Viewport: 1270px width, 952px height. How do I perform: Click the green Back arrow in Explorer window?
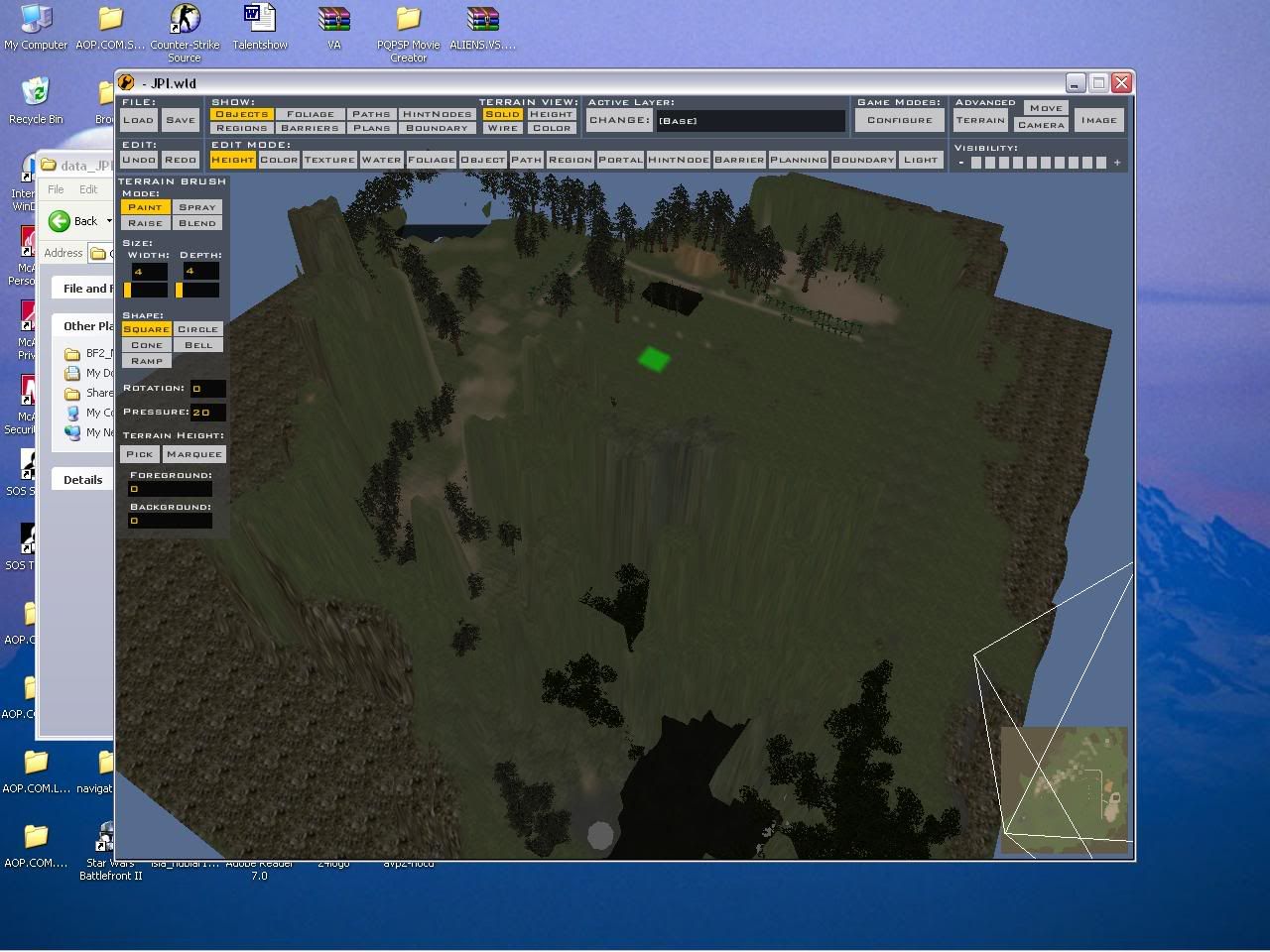pyautogui.click(x=60, y=221)
